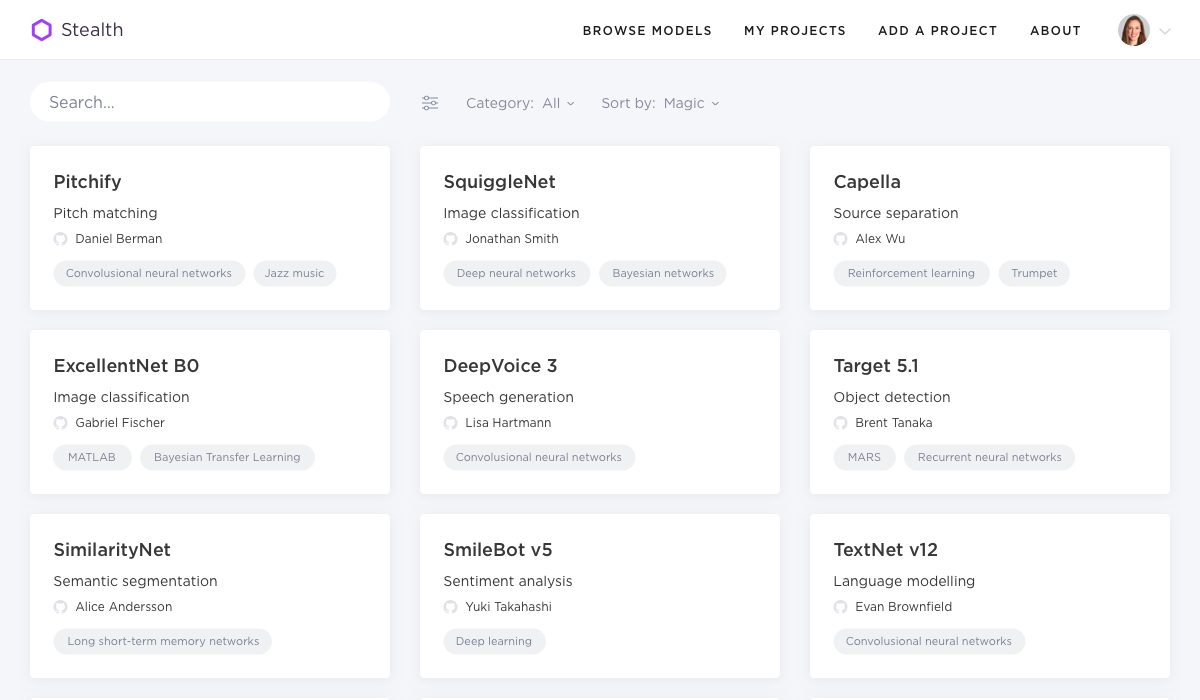The height and width of the screenshot is (700, 1200).
Task: Click into the Search input field
Action: tap(210, 102)
